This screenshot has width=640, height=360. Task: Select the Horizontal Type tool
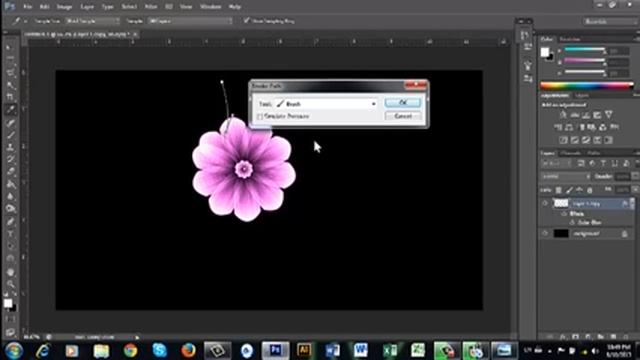pyautogui.click(x=10, y=234)
